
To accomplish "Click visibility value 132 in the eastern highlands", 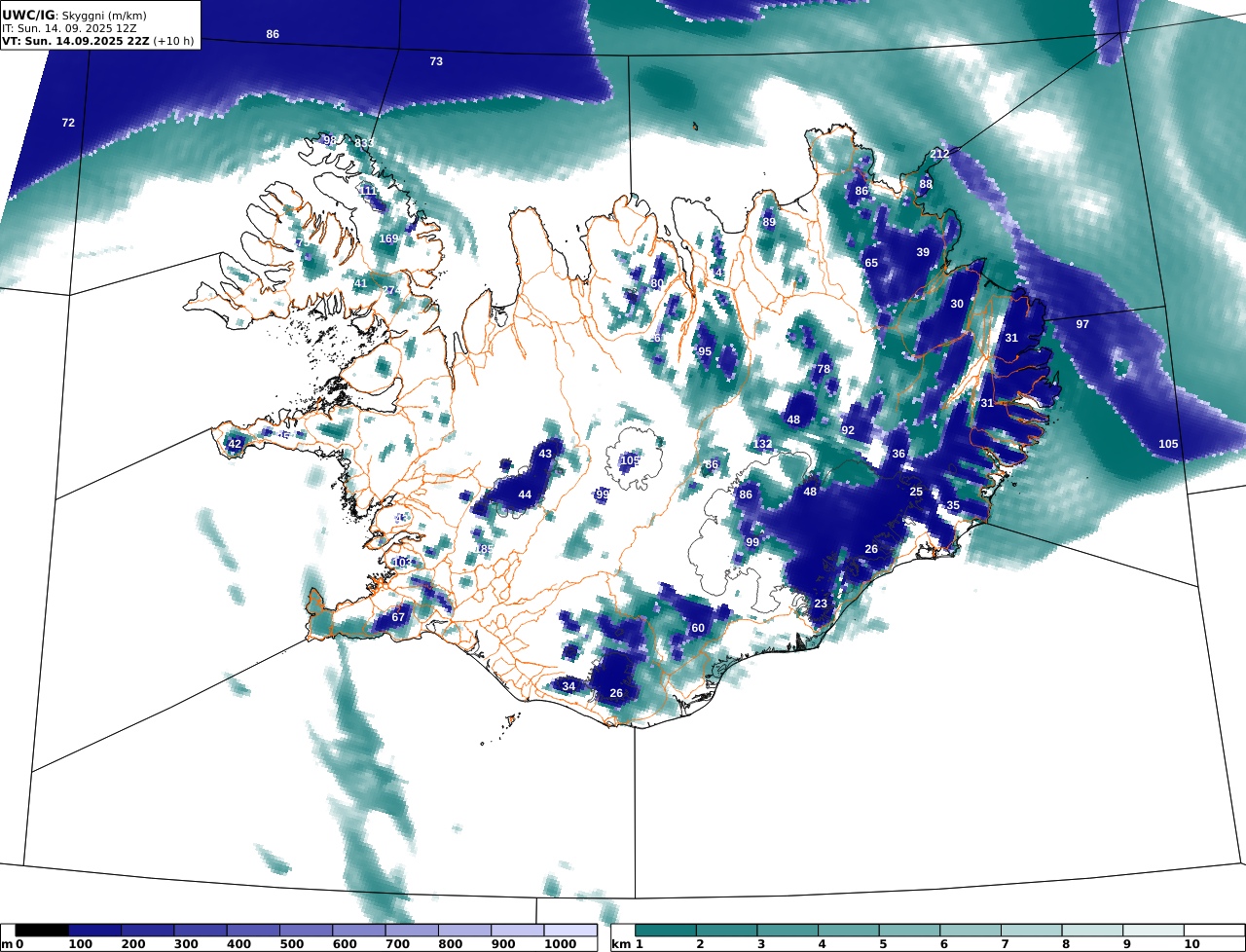I will click(x=762, y=444).
